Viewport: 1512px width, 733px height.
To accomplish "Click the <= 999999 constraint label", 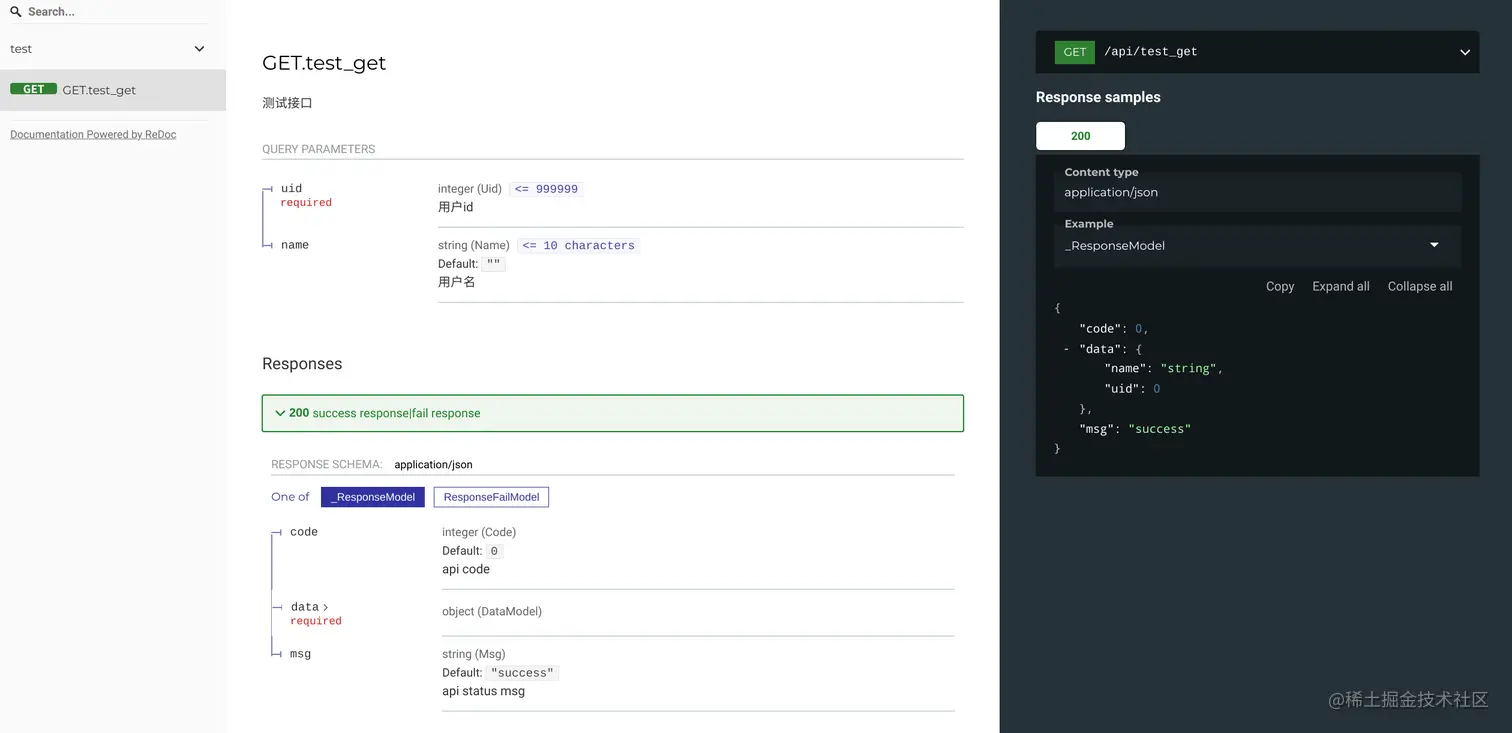I will coord(546,189).
